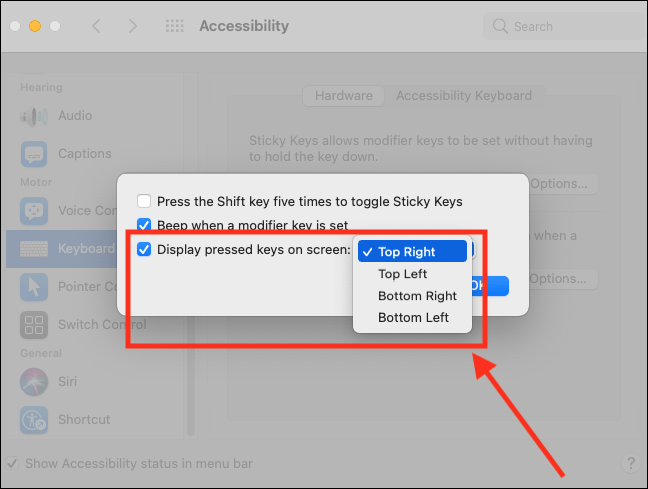
Task: Show all preferences grid icon
Action: pyautogui.click(x=174, y=26)
